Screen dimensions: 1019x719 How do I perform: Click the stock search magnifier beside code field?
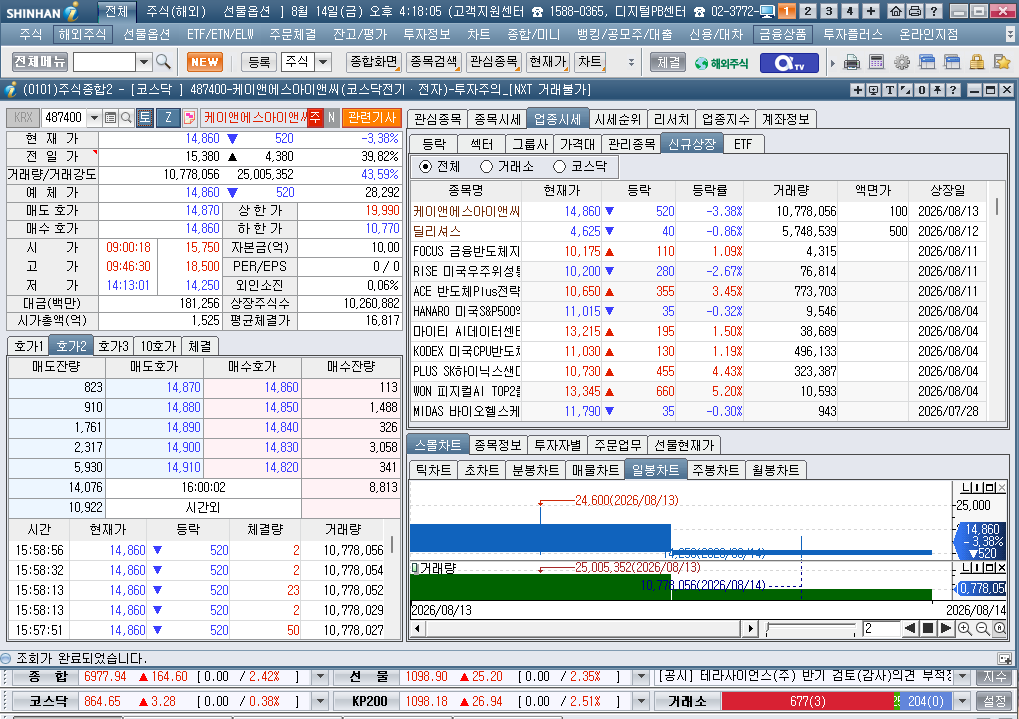click(126, 118)
